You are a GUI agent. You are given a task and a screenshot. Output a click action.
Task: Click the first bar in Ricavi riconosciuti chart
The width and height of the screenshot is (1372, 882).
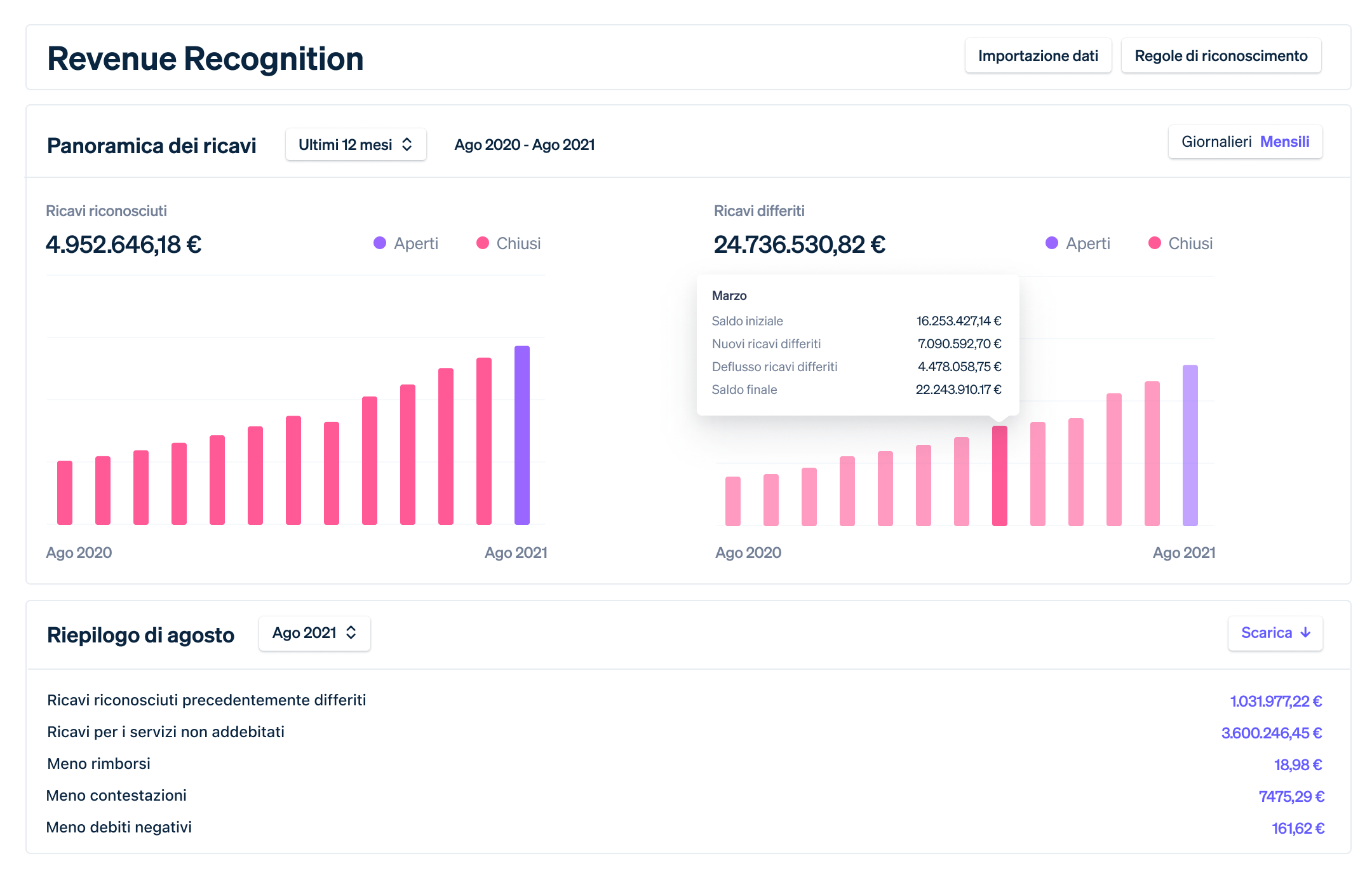tap(65, 492)
